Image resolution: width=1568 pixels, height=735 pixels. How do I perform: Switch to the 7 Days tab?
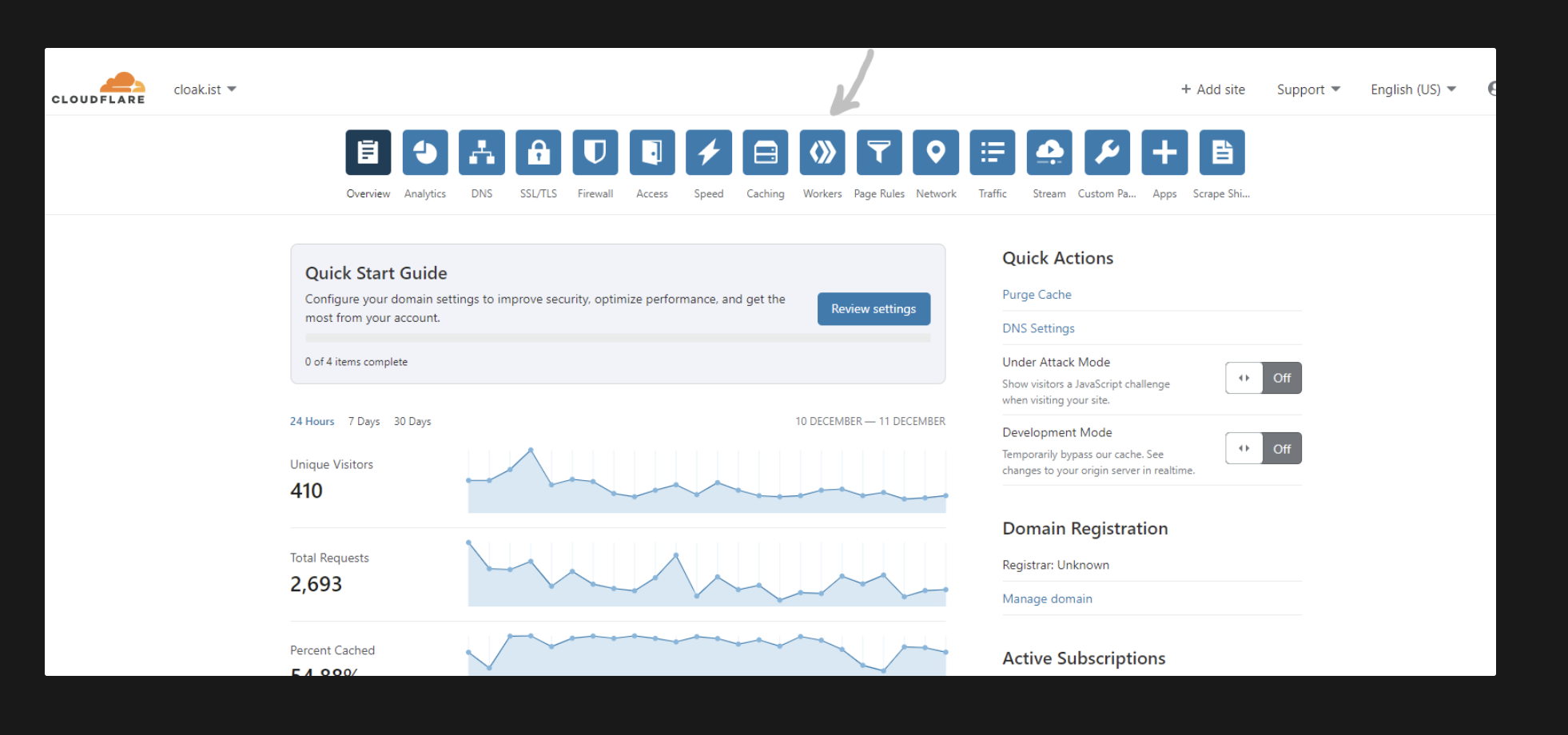click(x=364, y=421)
